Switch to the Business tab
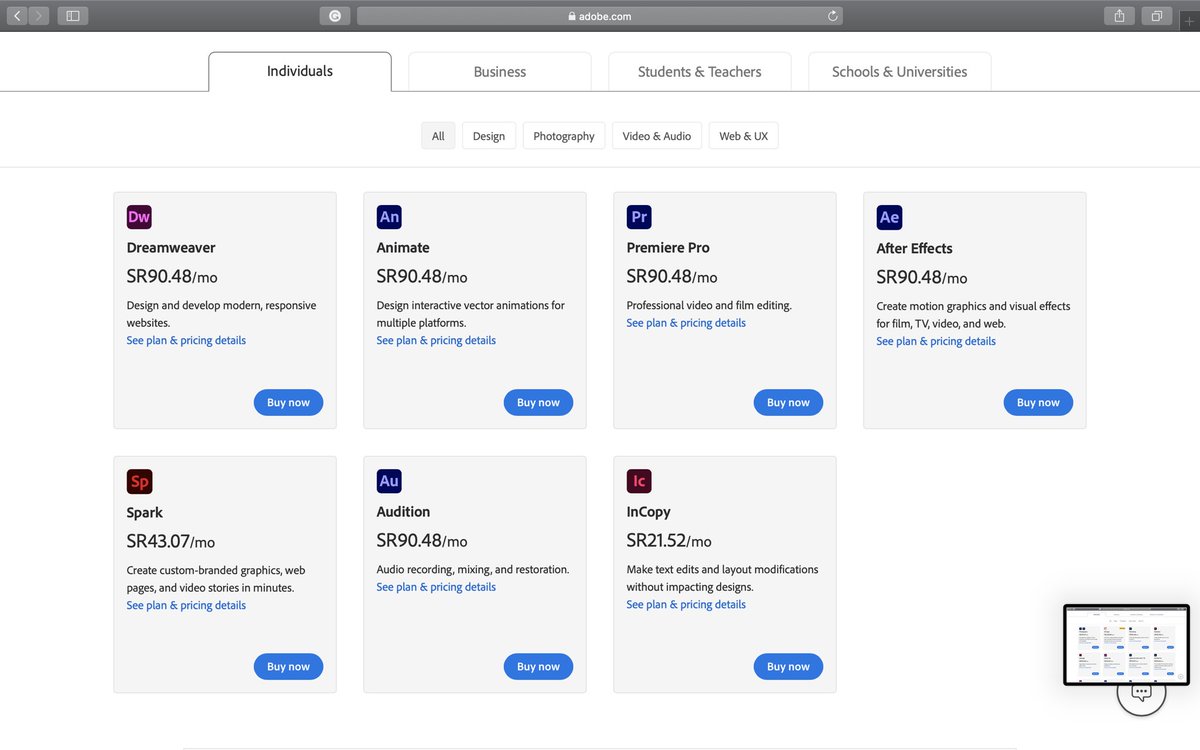This screenshot has height=750, width=1200. [500, 72]
